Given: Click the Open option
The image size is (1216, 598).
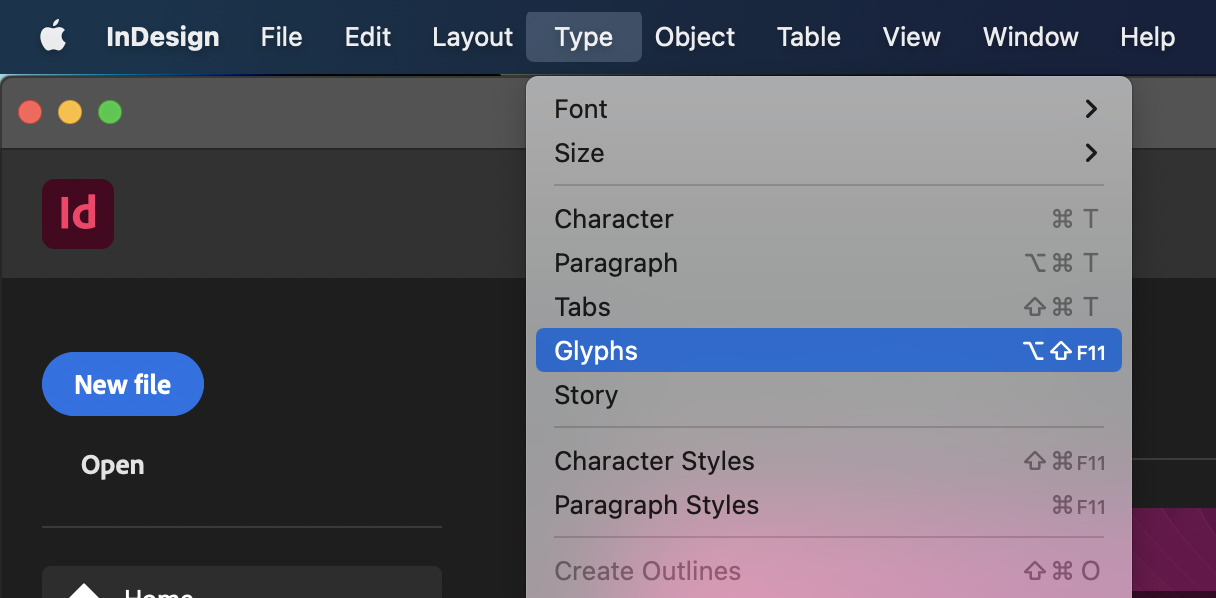Looking at the screenshot, I should click(111, 464).
